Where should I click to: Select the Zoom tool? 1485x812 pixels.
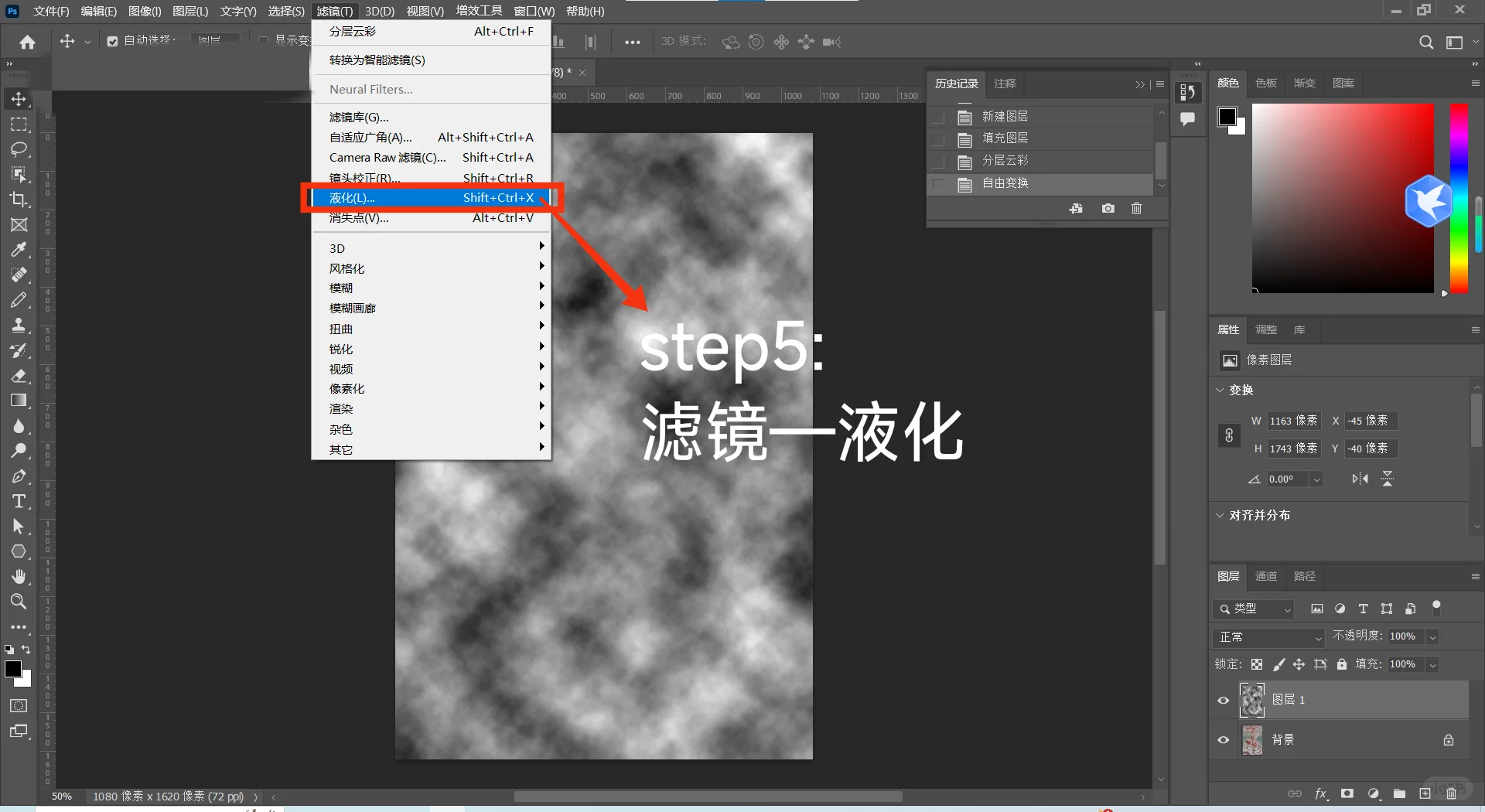pyautogui.click(x=19, y=602)
